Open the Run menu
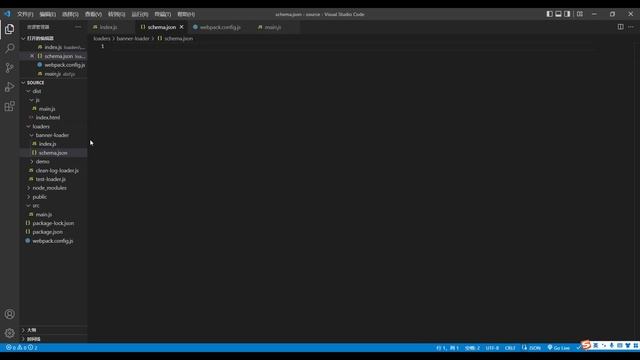The width and height of the screenshot is (640, 360). pos(140,14)
